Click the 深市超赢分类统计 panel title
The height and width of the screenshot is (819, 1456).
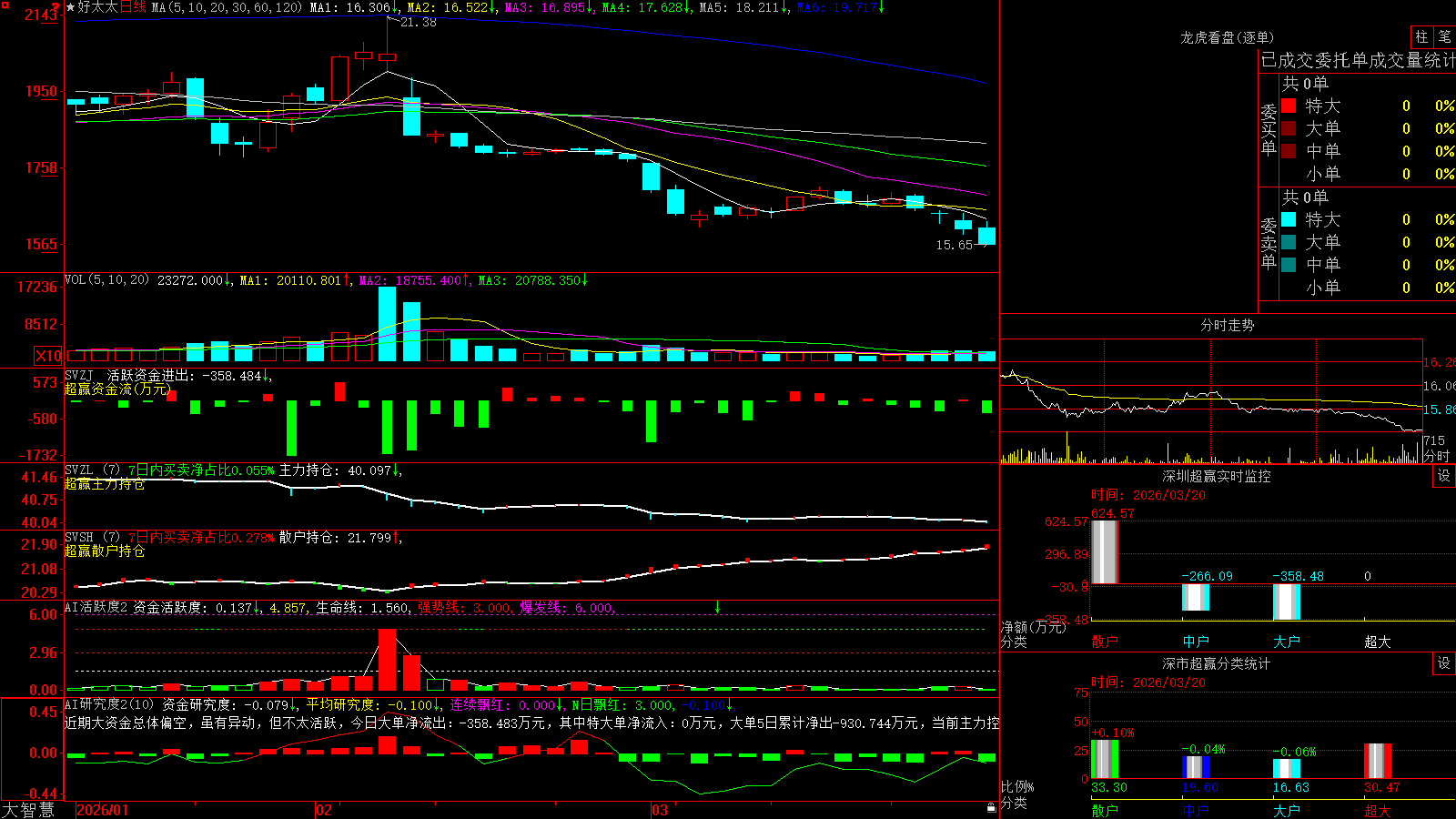(1217, 663)
